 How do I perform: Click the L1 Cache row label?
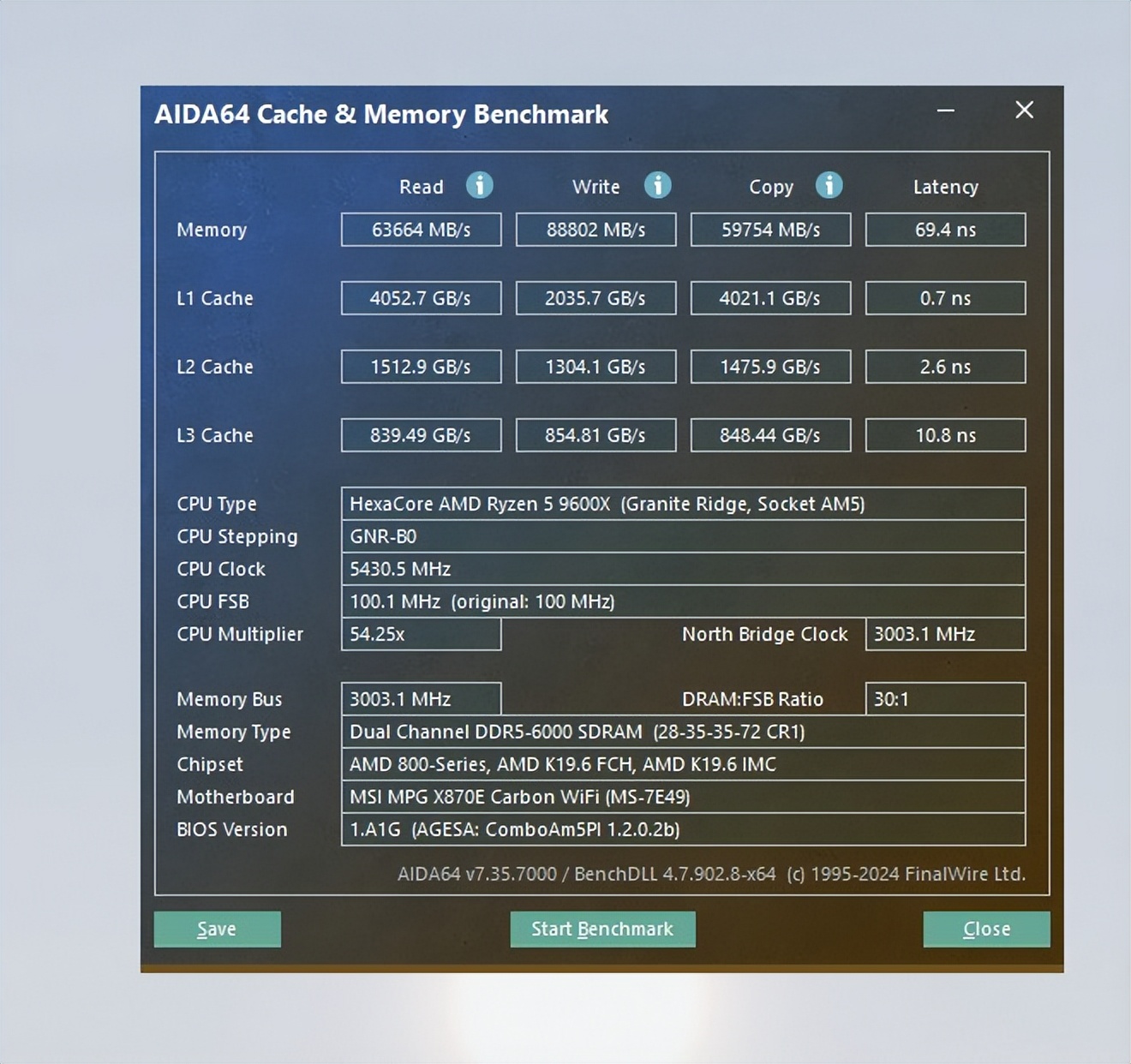(215, 298)
